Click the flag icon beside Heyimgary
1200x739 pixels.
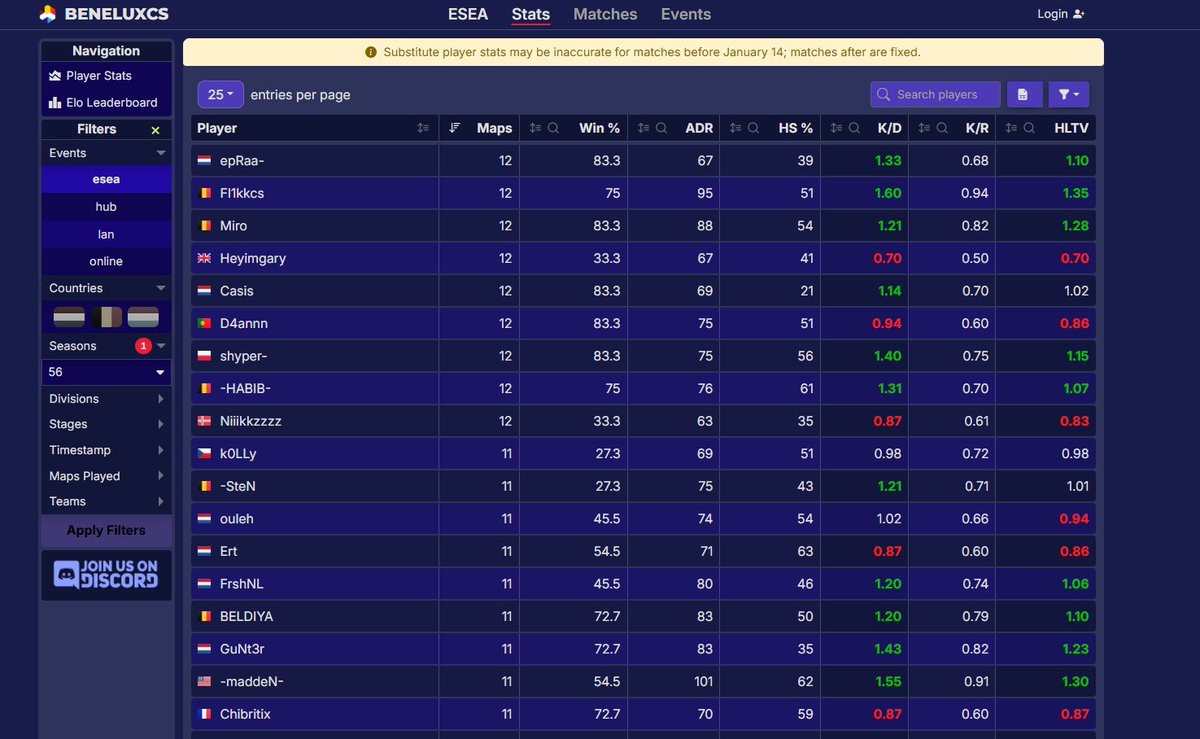point(204,258)
